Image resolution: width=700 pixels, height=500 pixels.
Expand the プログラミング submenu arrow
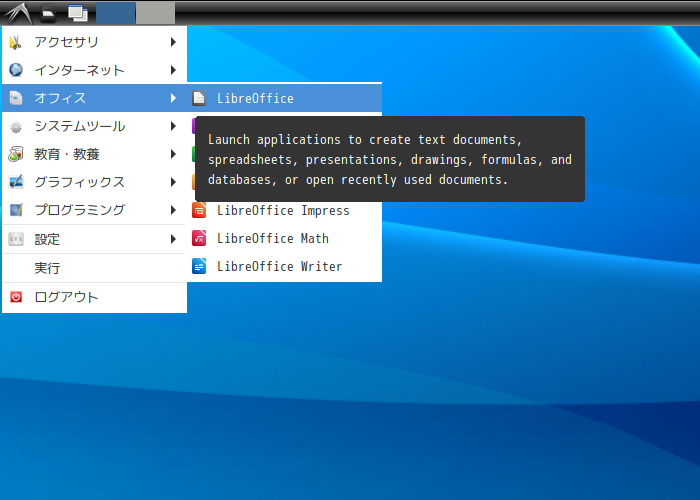[174, 210]
